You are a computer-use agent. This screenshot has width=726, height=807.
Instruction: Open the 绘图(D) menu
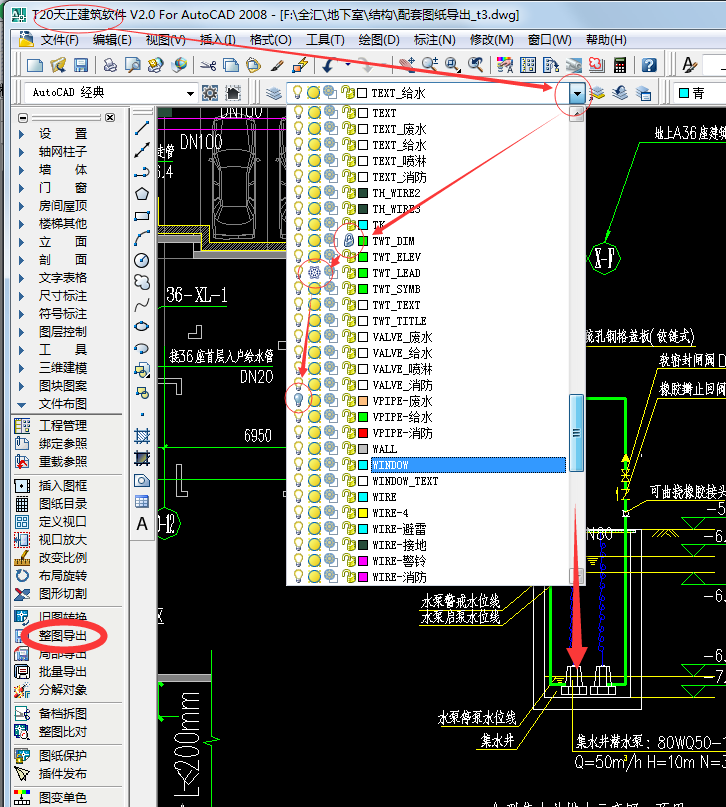379,40
